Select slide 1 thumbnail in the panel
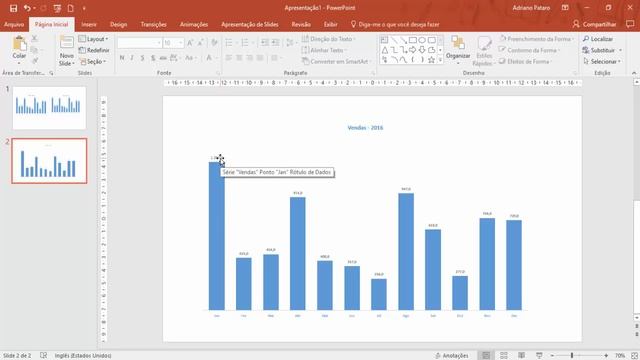The height and width of the screenshot is (360, 640). (x=49, y=108)
